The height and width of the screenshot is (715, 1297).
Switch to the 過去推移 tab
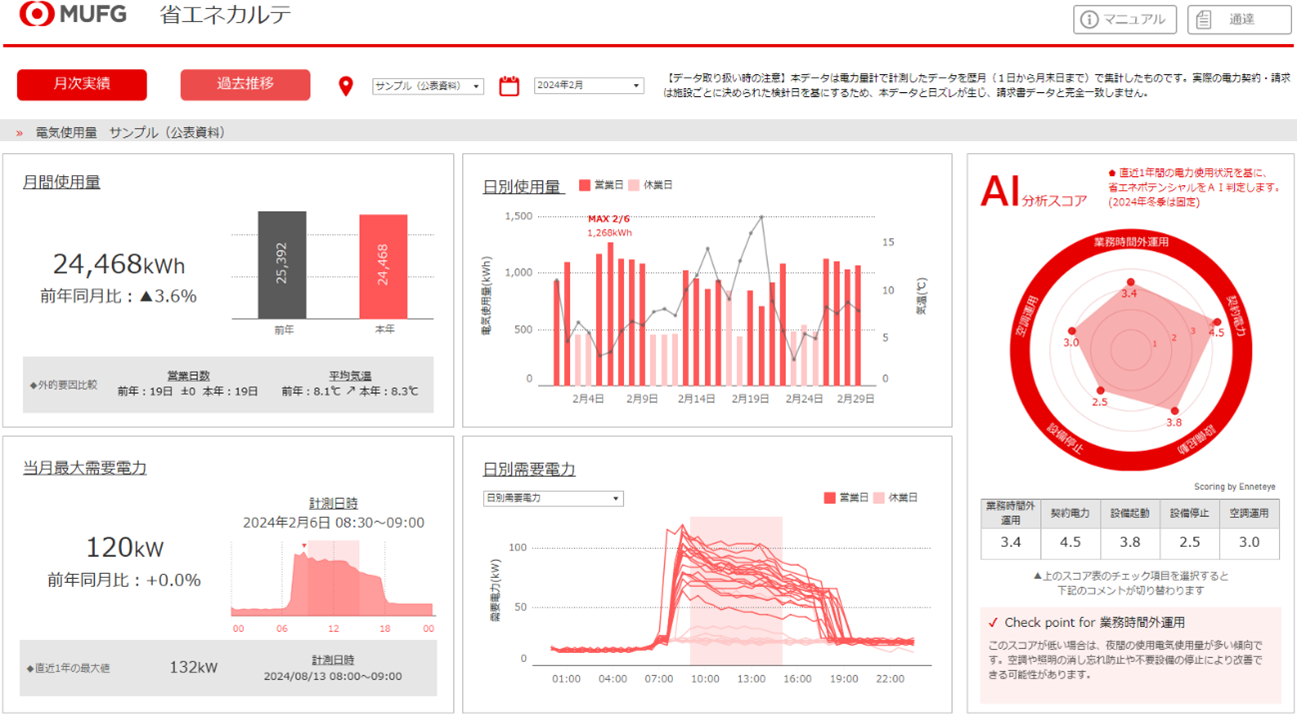tap(245, 85)
